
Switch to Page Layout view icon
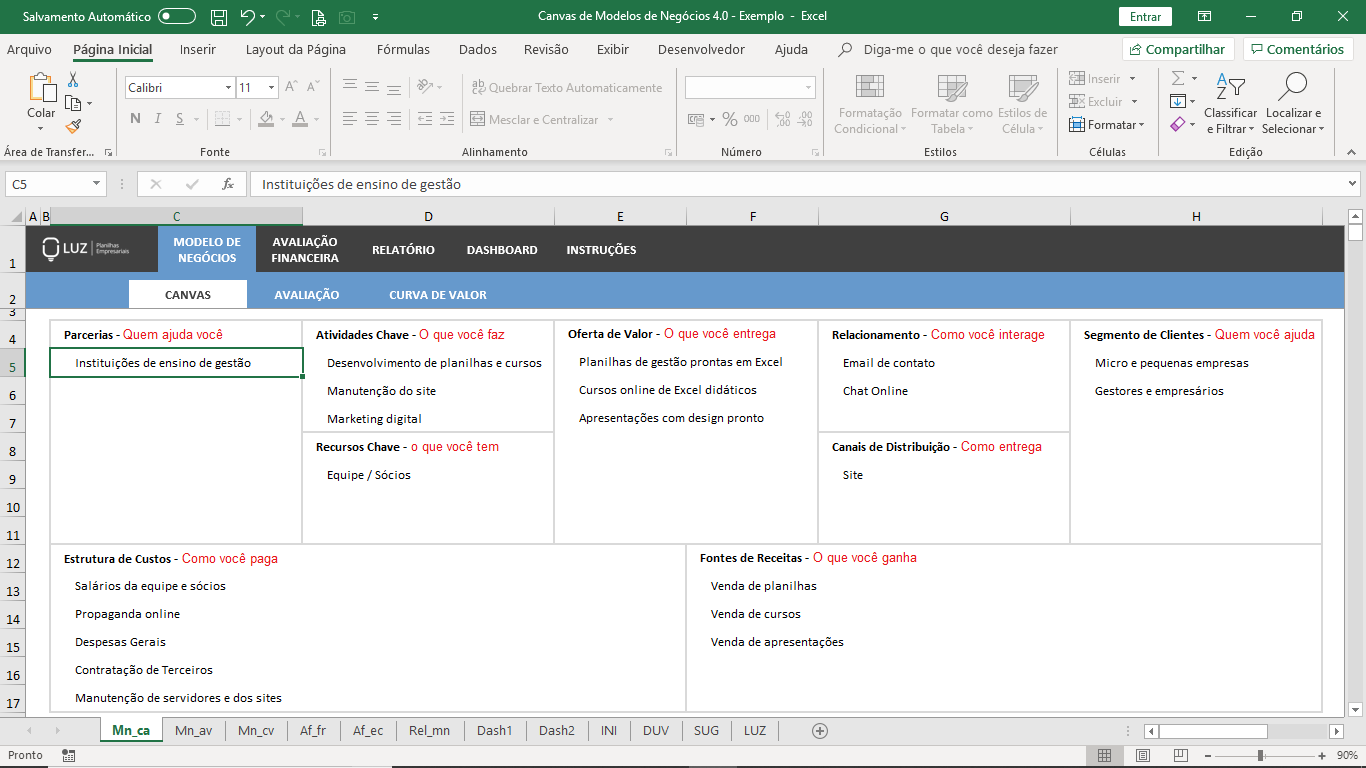tap(1142, 755)
